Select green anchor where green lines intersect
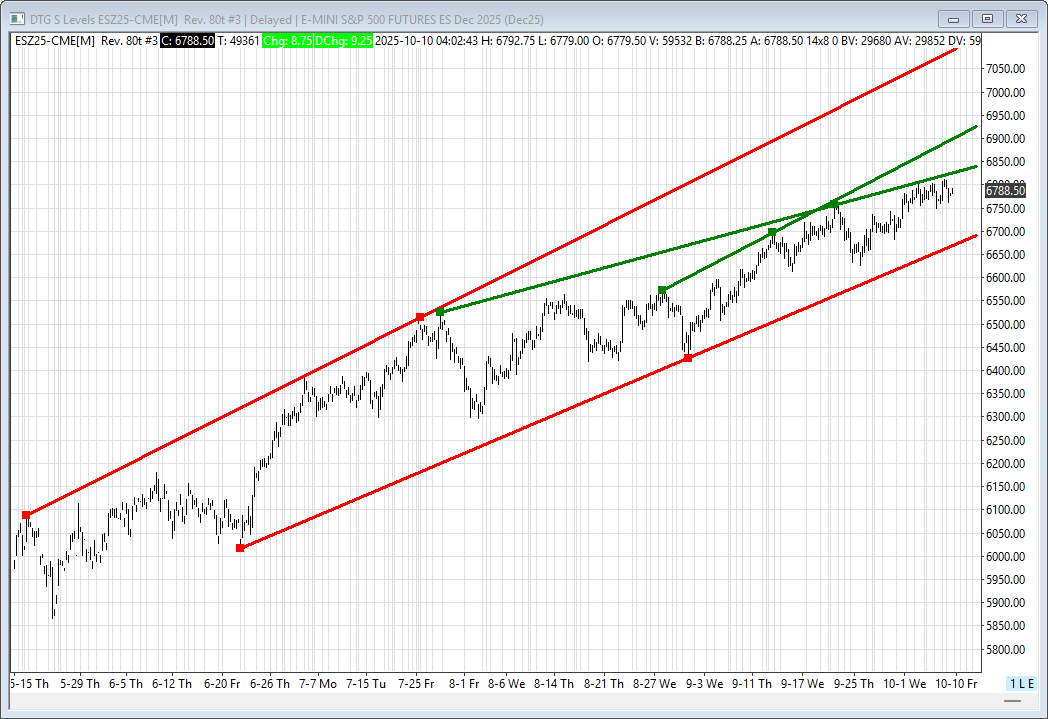Image resolution: width=1048 pixels, height=719 pixels. pos(833,204)
